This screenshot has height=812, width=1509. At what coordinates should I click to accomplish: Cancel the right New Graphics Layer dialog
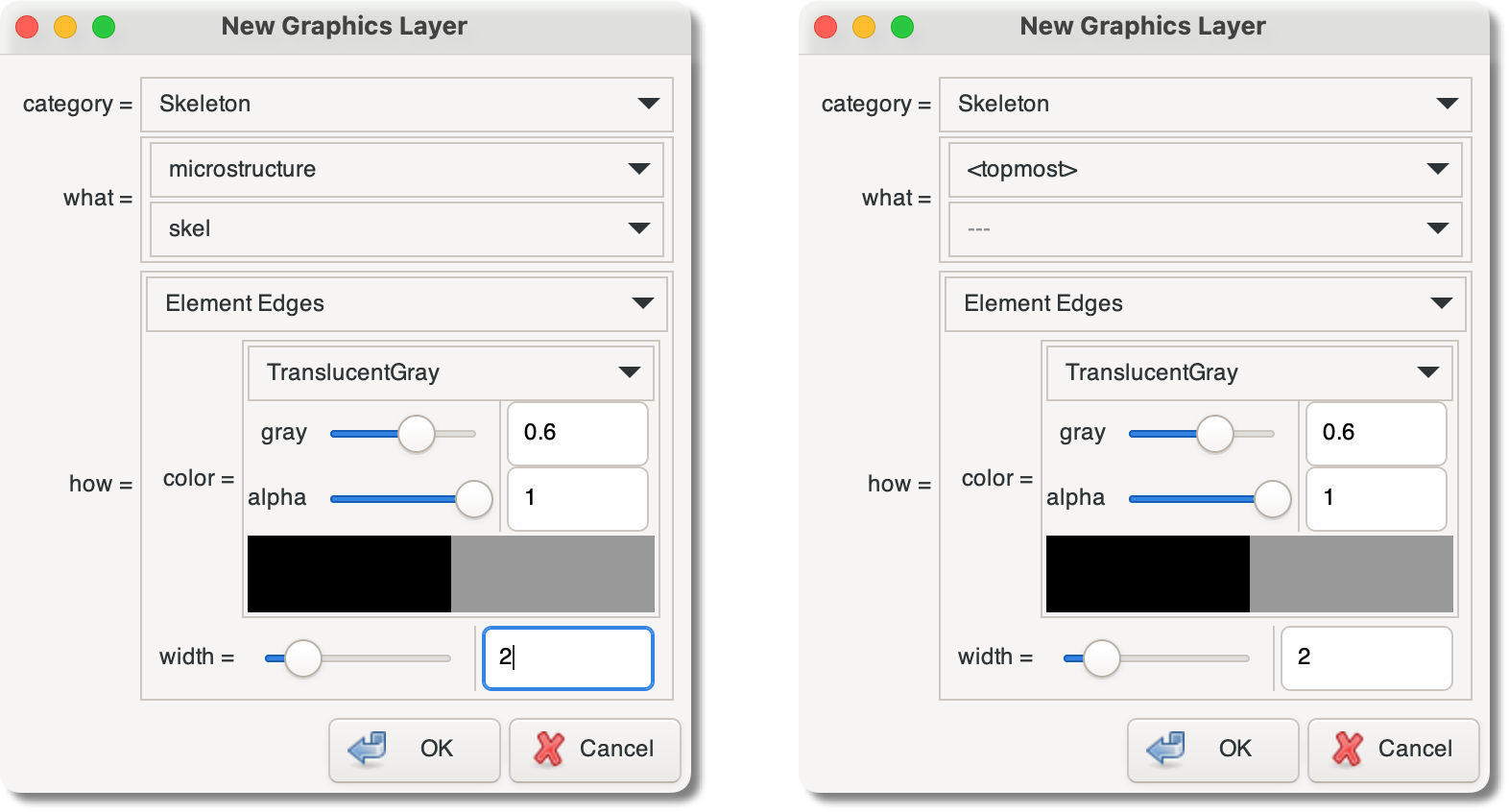[1394, 750]
